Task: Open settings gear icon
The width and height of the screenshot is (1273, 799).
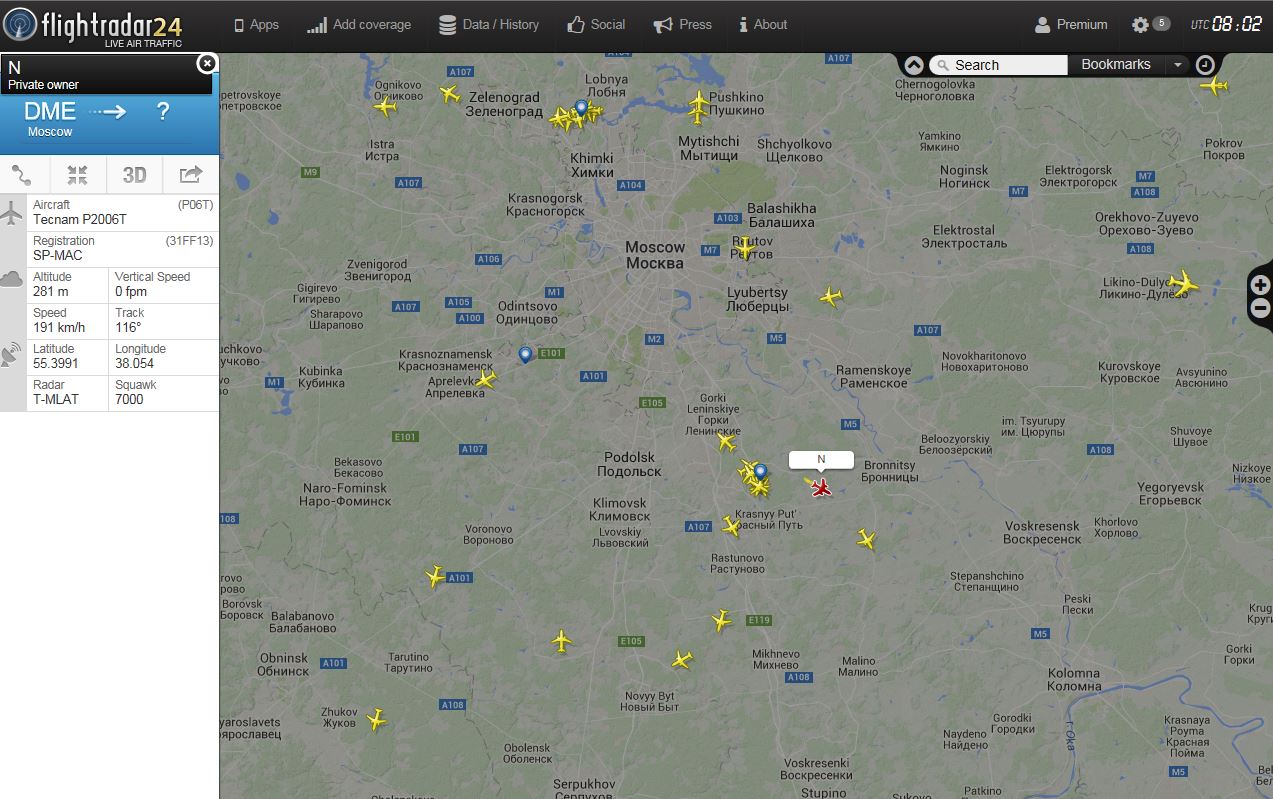Action: click(1140, 24)
